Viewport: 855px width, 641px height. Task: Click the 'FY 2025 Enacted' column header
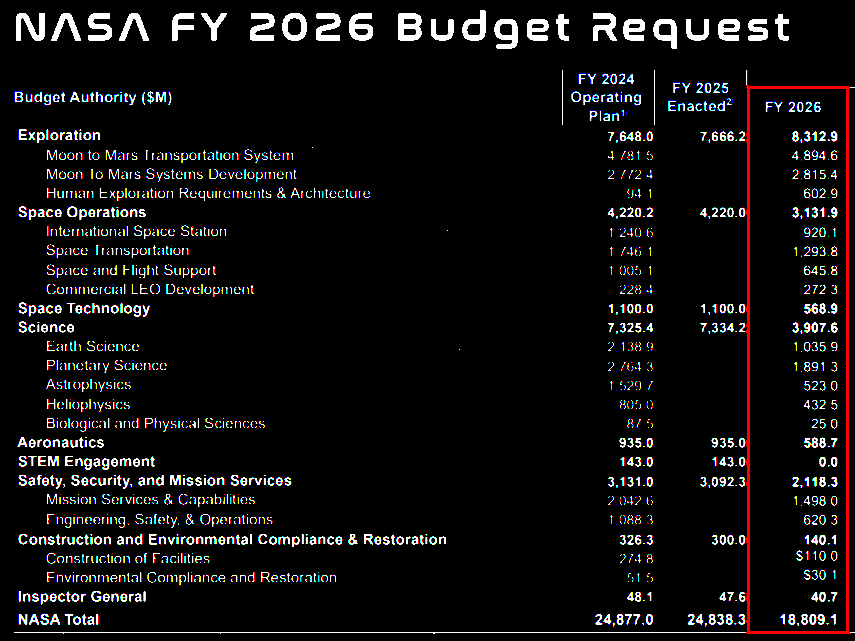[700, 97]
